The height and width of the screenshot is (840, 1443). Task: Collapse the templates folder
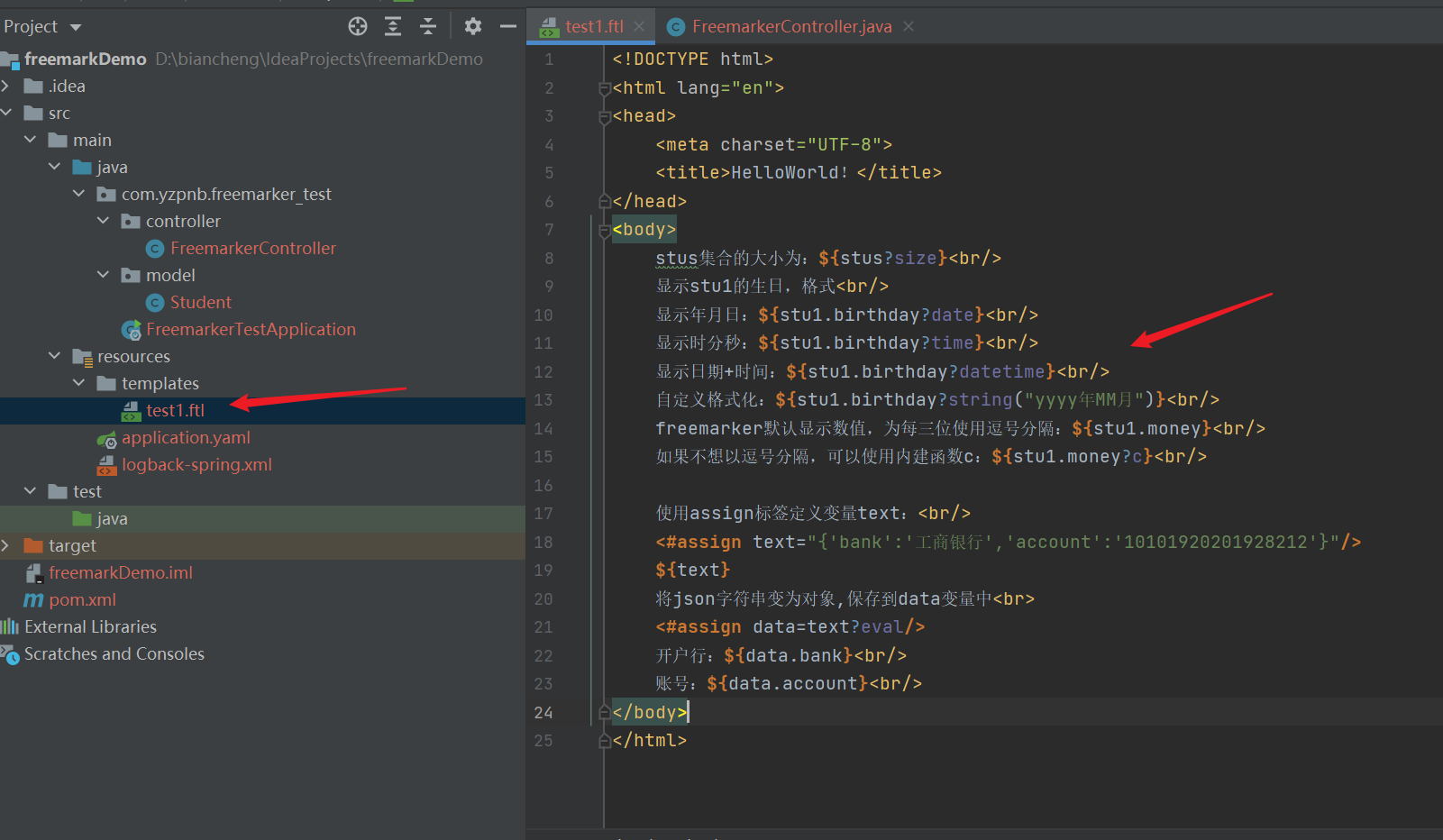pyautogui.click(x=78, y=383)
